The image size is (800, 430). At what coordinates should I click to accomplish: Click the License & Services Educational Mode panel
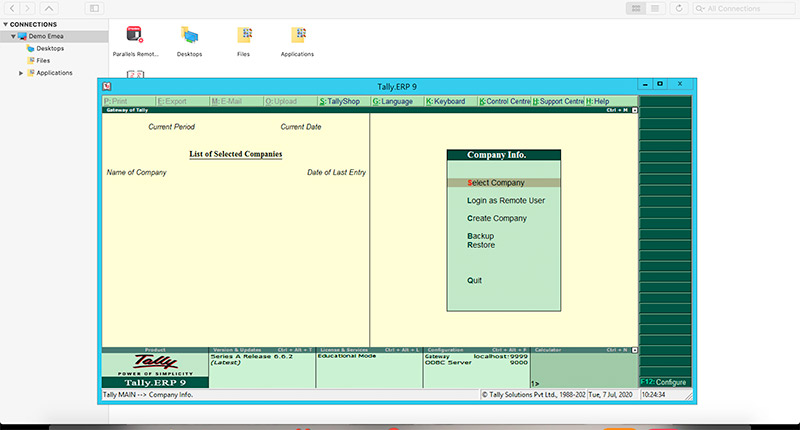click(369, 368)
